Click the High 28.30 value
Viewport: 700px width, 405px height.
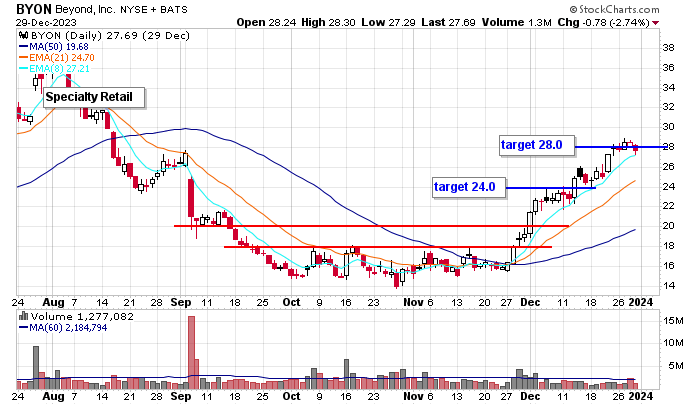328,22
